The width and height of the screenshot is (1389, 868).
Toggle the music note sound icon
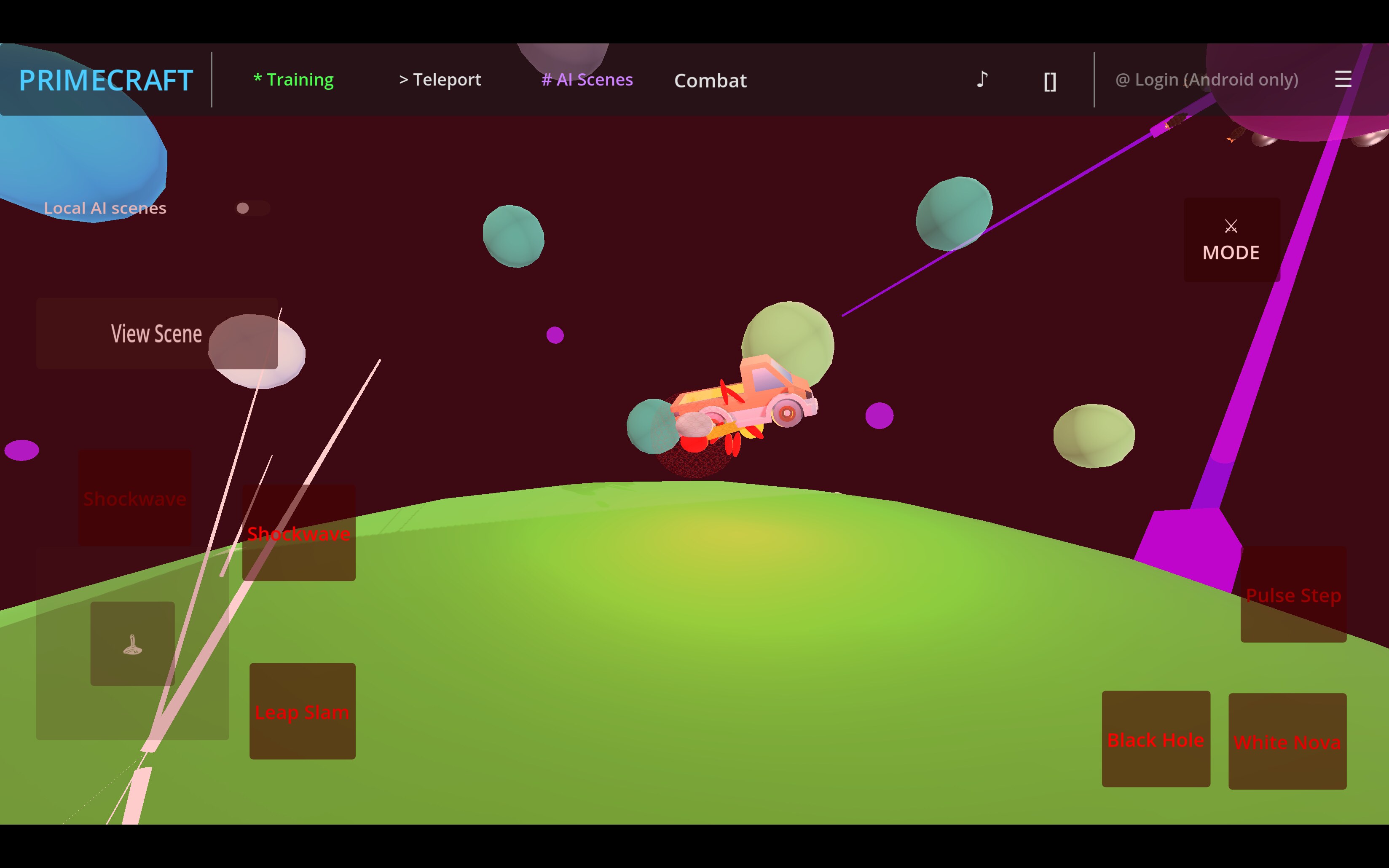[982, 79]
